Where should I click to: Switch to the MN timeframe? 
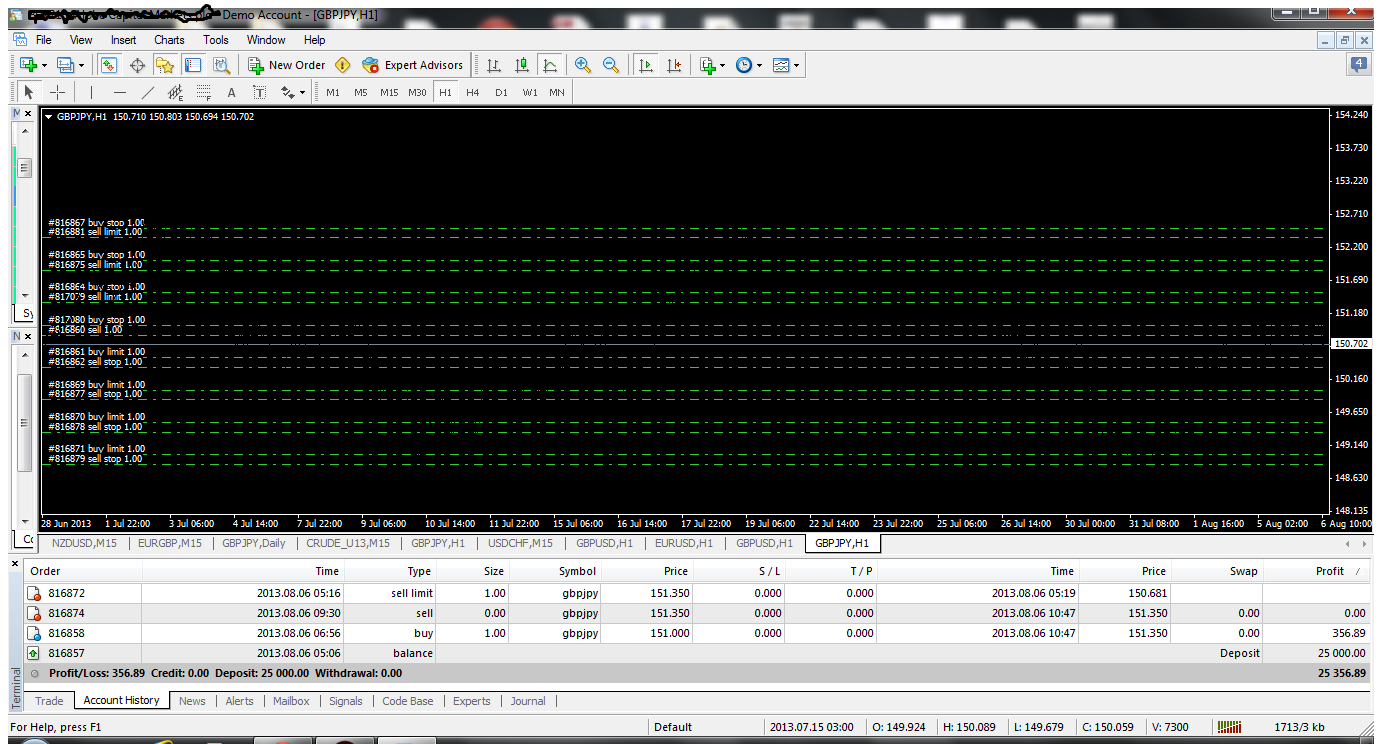[557, 92]
